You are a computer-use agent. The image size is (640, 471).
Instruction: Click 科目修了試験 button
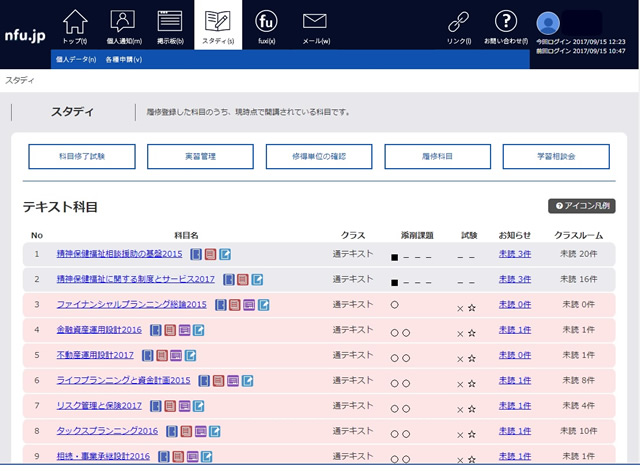pyautogui.click(x=82, y=156)
